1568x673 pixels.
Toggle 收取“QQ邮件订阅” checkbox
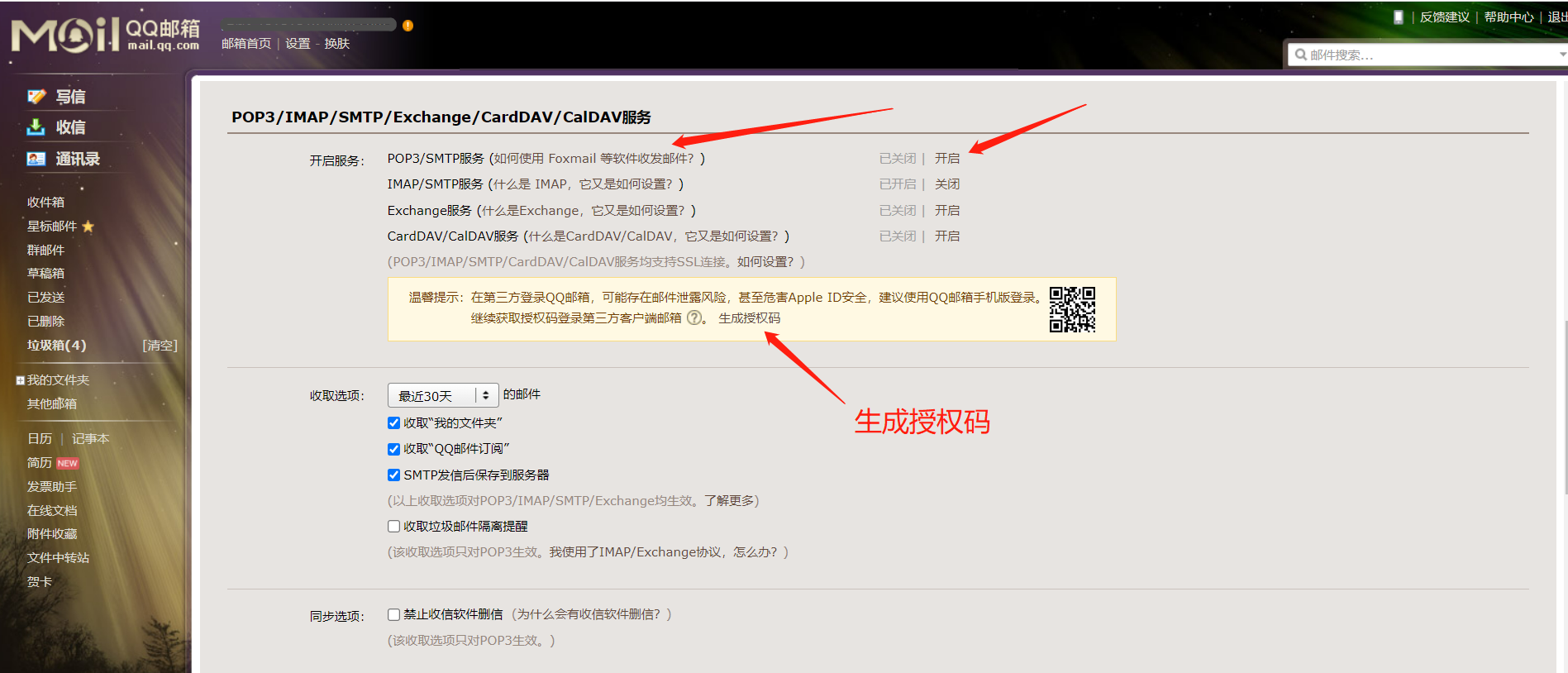[x=393, y=449]
